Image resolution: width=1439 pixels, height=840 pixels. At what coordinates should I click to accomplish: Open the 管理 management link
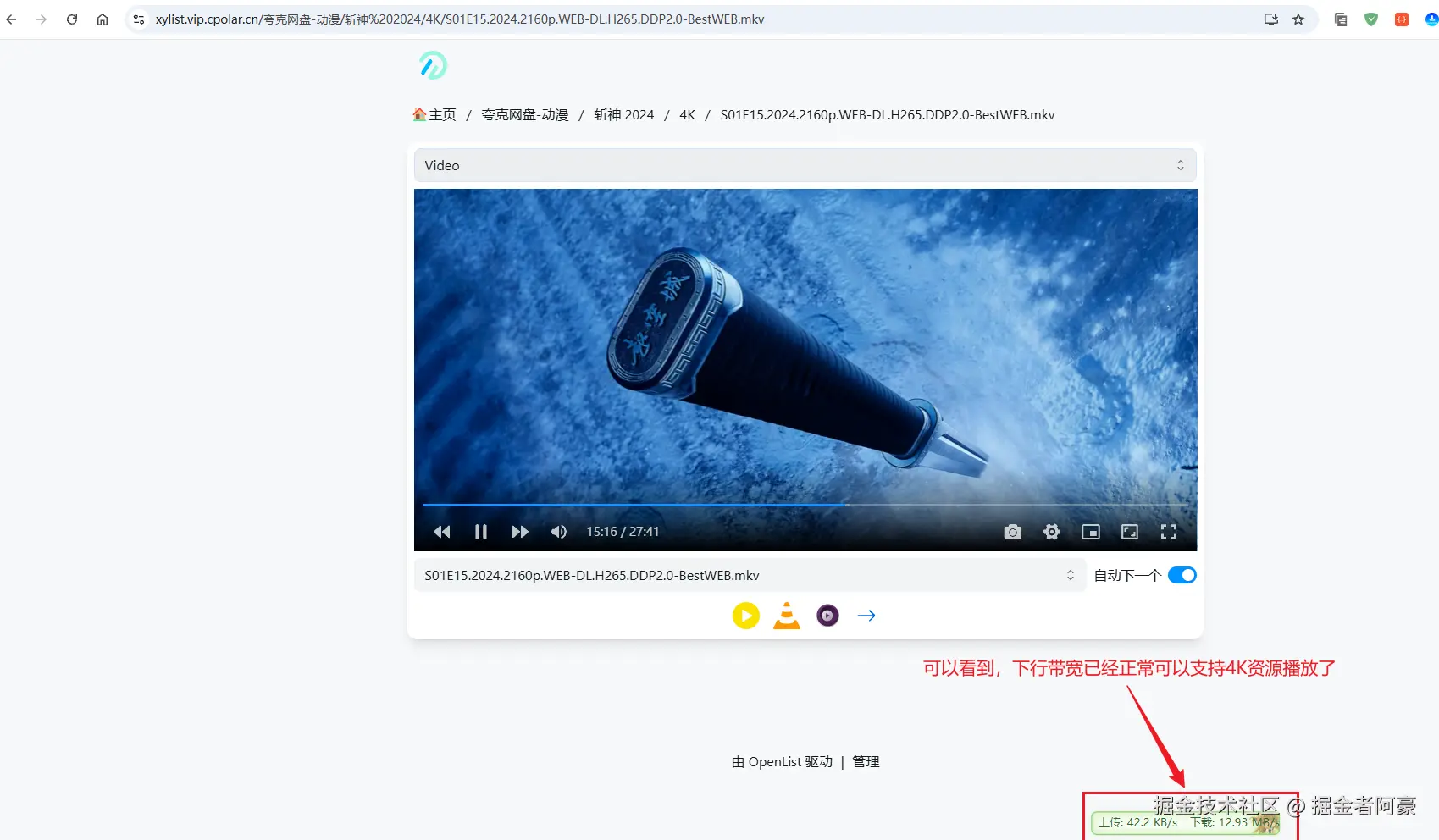866,762
